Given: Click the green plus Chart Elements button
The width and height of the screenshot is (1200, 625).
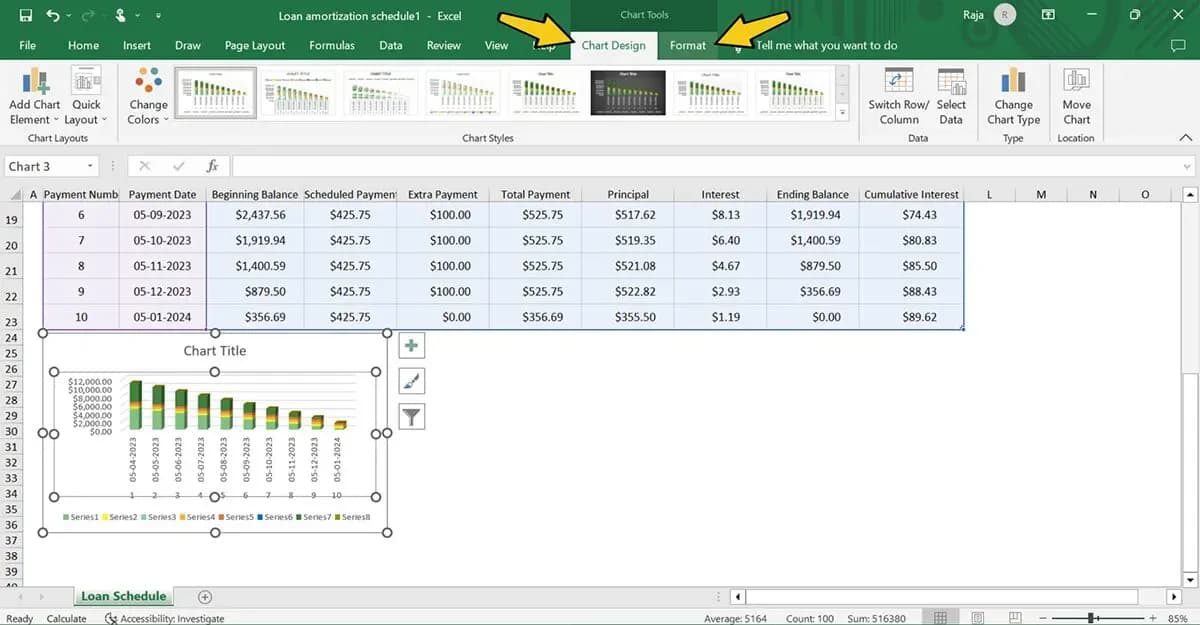Looking at the screenshot, I should click(x=412, y=346).
